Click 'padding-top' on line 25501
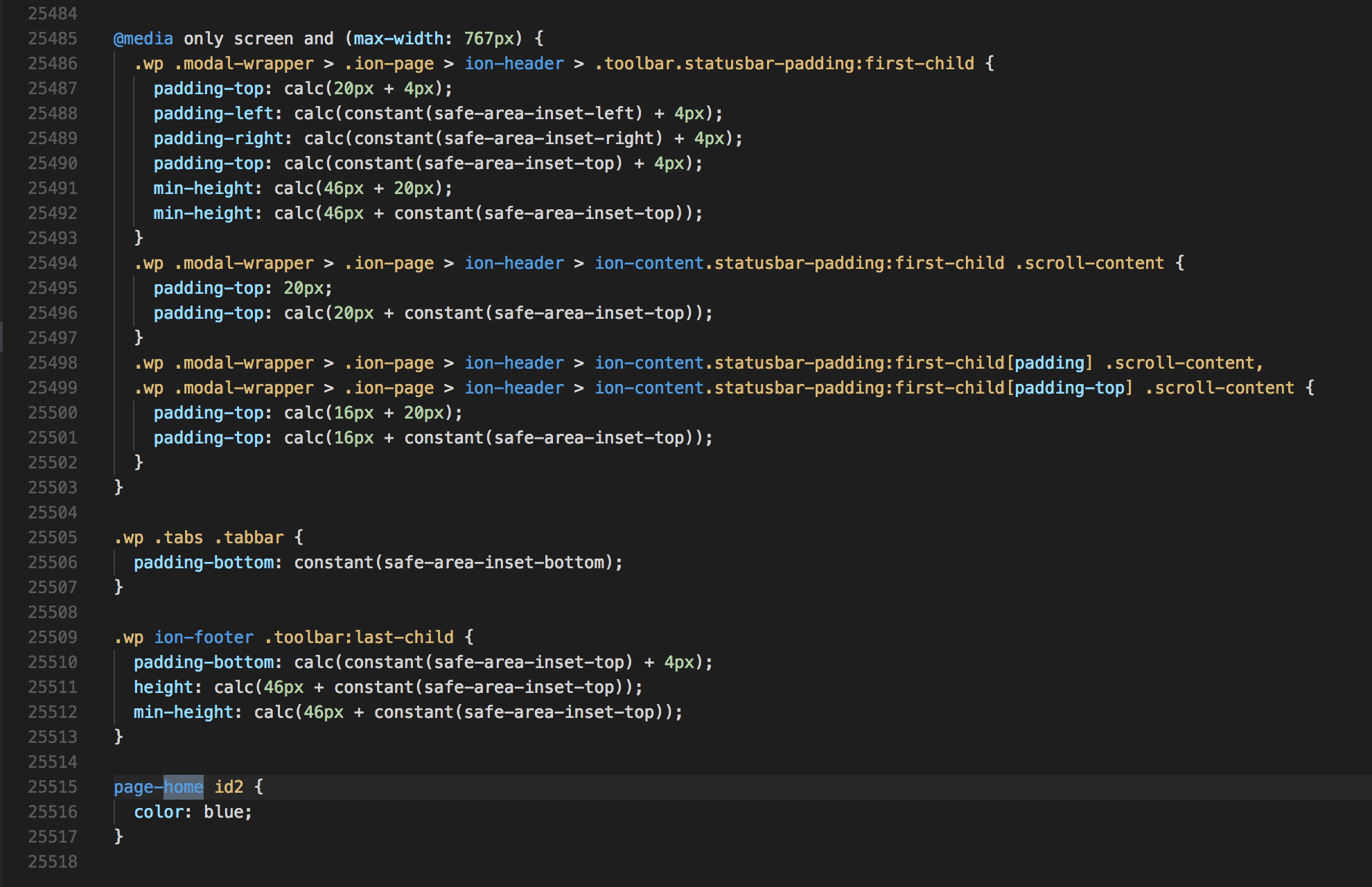The image size is (1372, 887). [209, 438]
